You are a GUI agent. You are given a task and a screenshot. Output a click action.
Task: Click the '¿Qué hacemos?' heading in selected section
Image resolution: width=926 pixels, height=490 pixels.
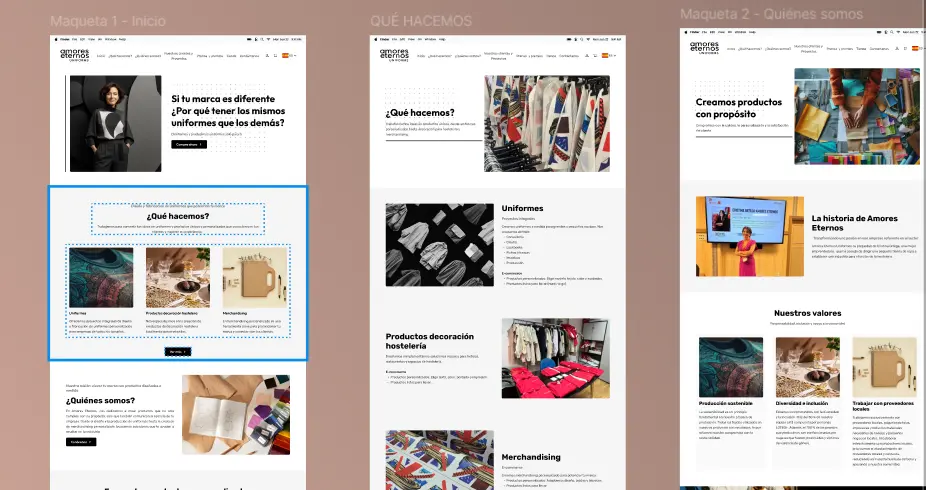(x=178, y=216)
